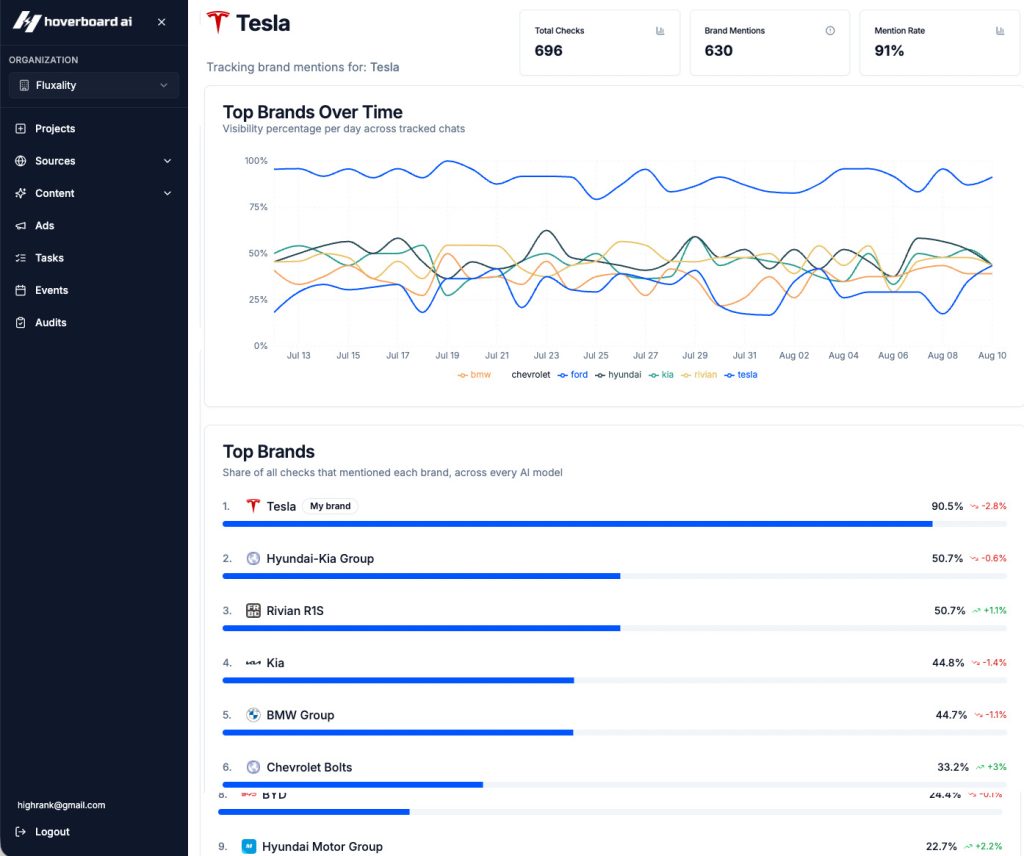This screenshot has height=856, width=1024.
Task: Click the Ads megaphone icon
Action: [21, 225]
